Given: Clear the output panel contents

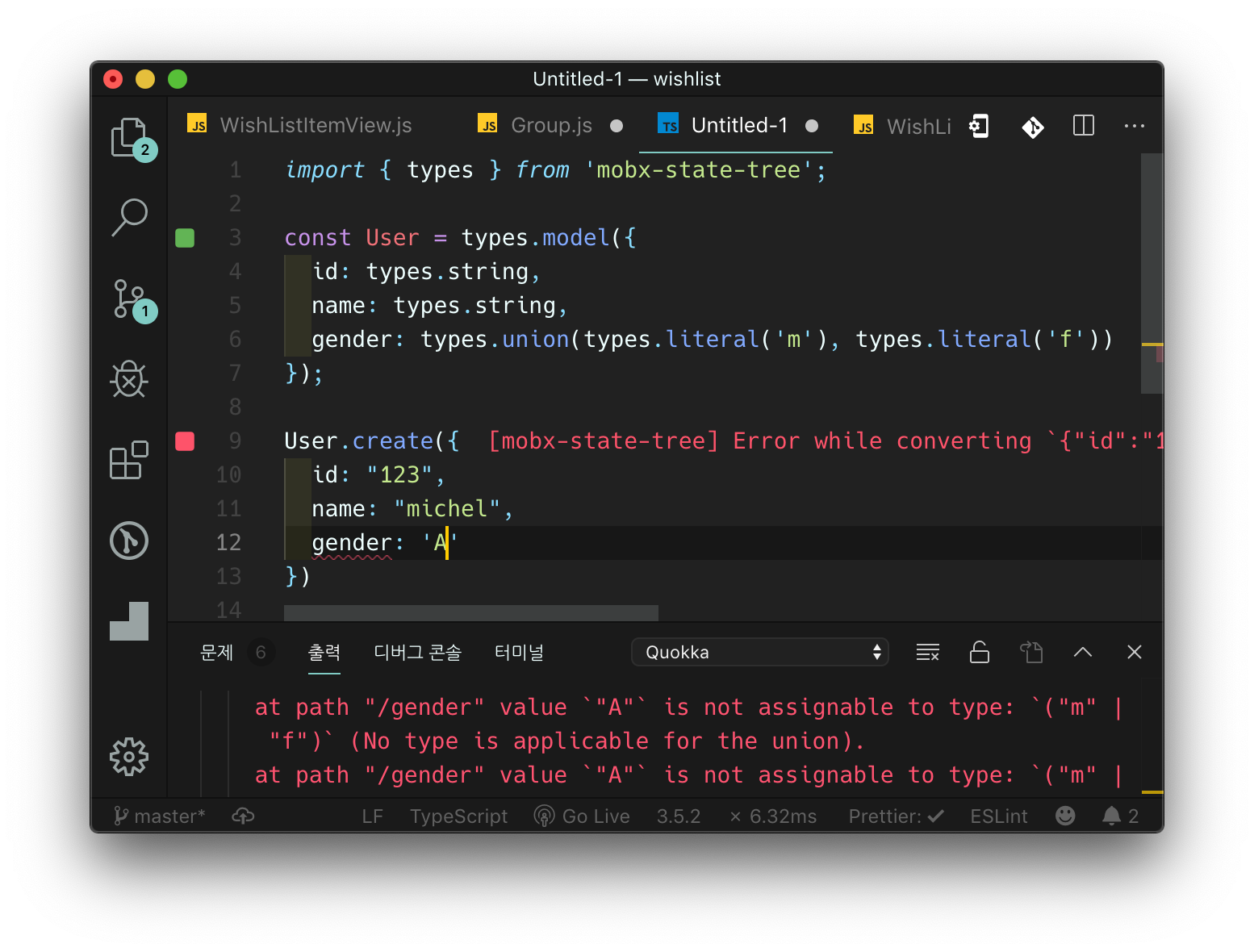Looking at the screenshot, I should click(927, 652).
